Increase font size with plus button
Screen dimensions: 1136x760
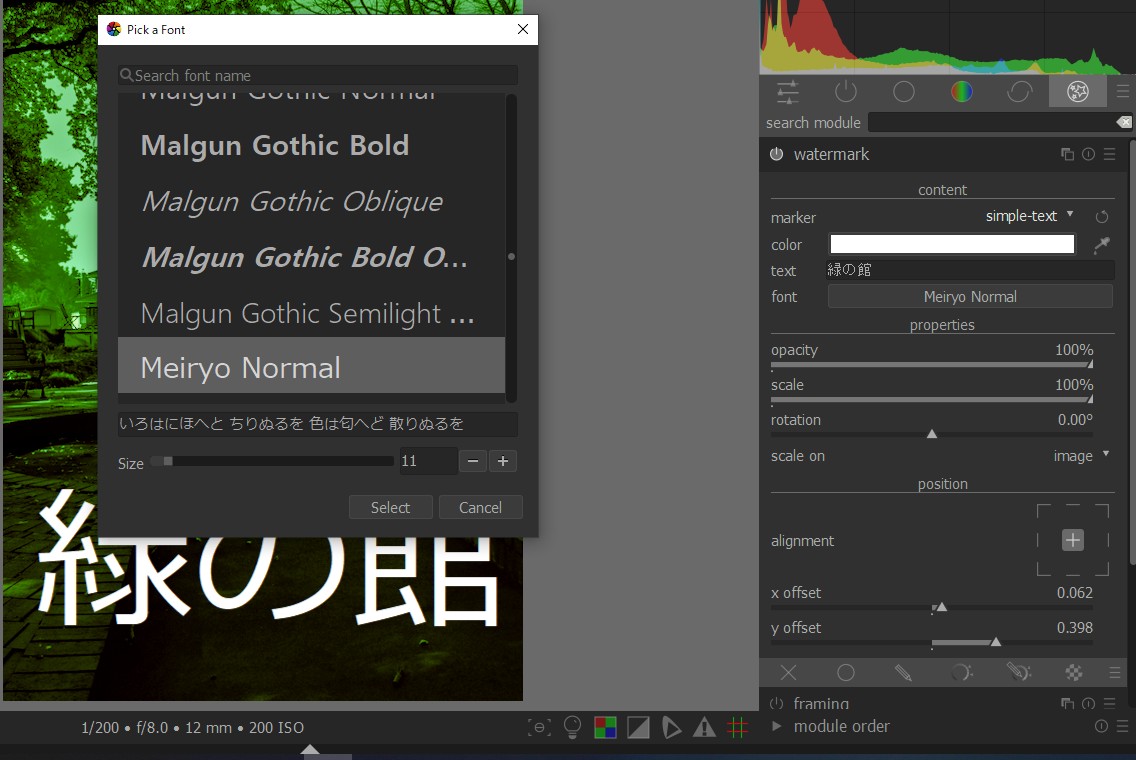coord(503,461)
